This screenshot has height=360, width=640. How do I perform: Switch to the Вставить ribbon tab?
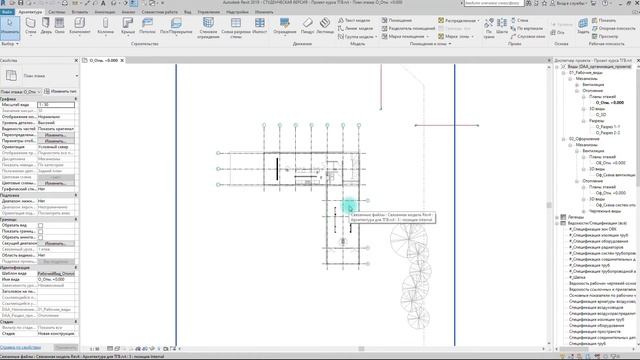click(80, 12)
